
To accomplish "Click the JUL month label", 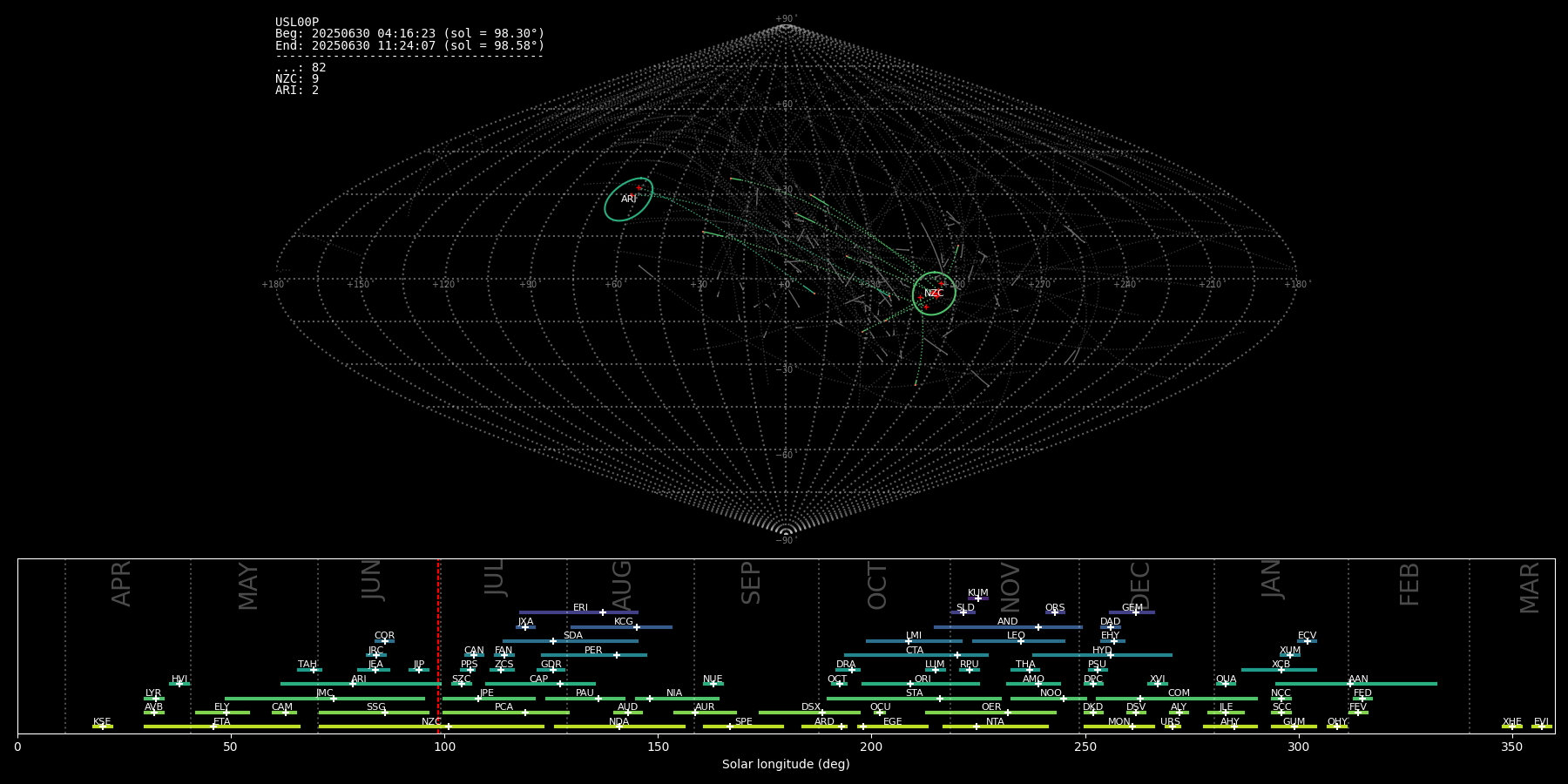I will (495, 577).
